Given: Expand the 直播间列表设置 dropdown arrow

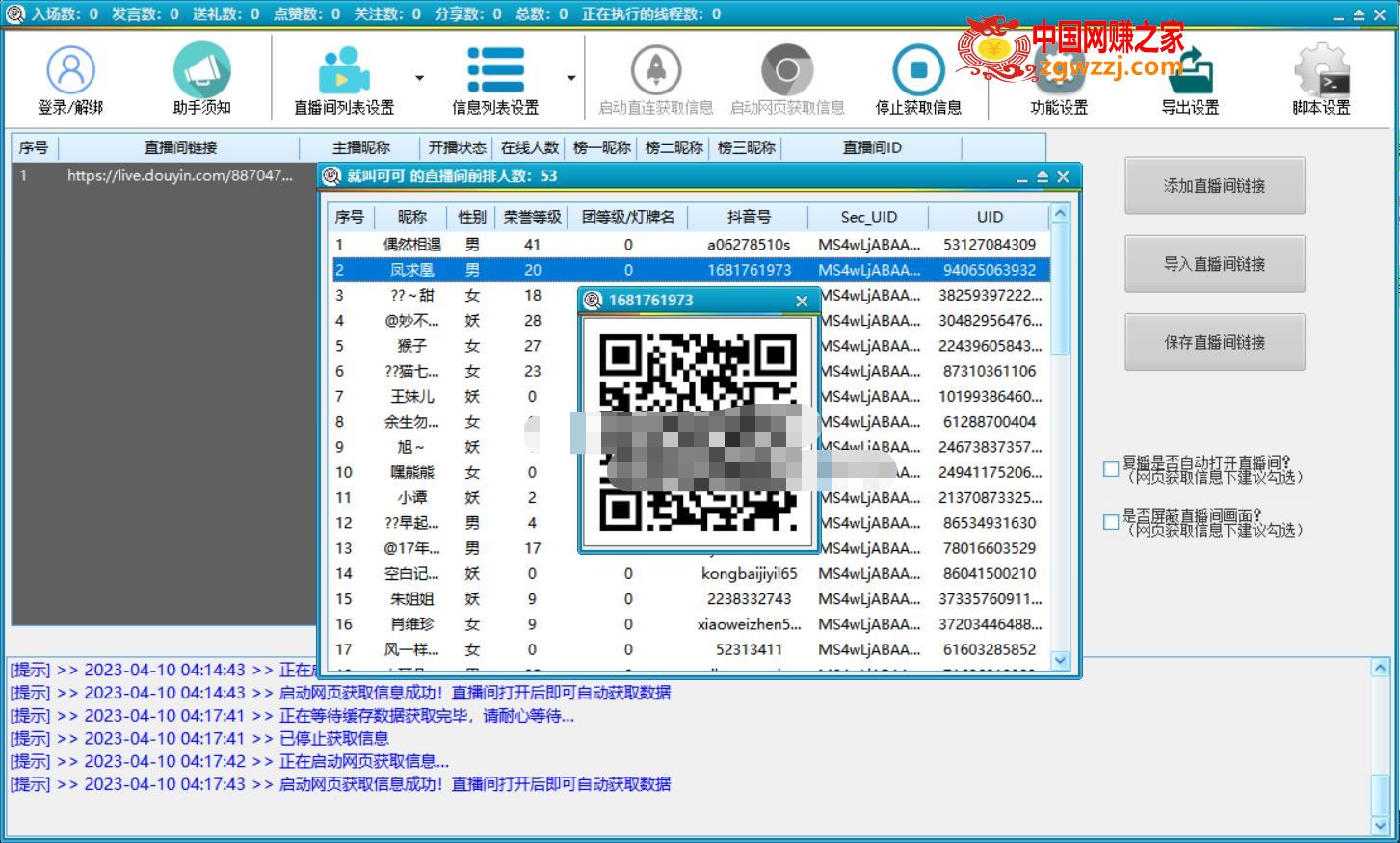Looking at the screenshot, I should point(419,78).
